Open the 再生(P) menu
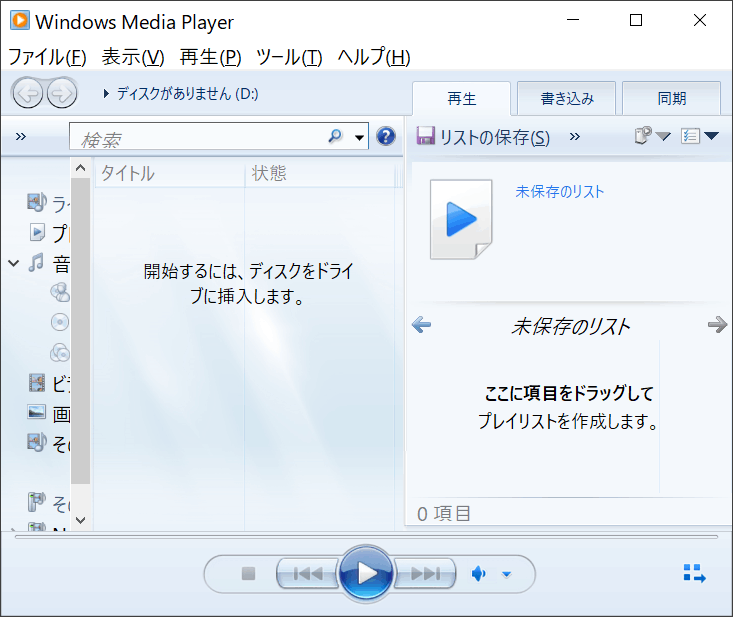This screenshot has width=733, height=617. point(210,57)
